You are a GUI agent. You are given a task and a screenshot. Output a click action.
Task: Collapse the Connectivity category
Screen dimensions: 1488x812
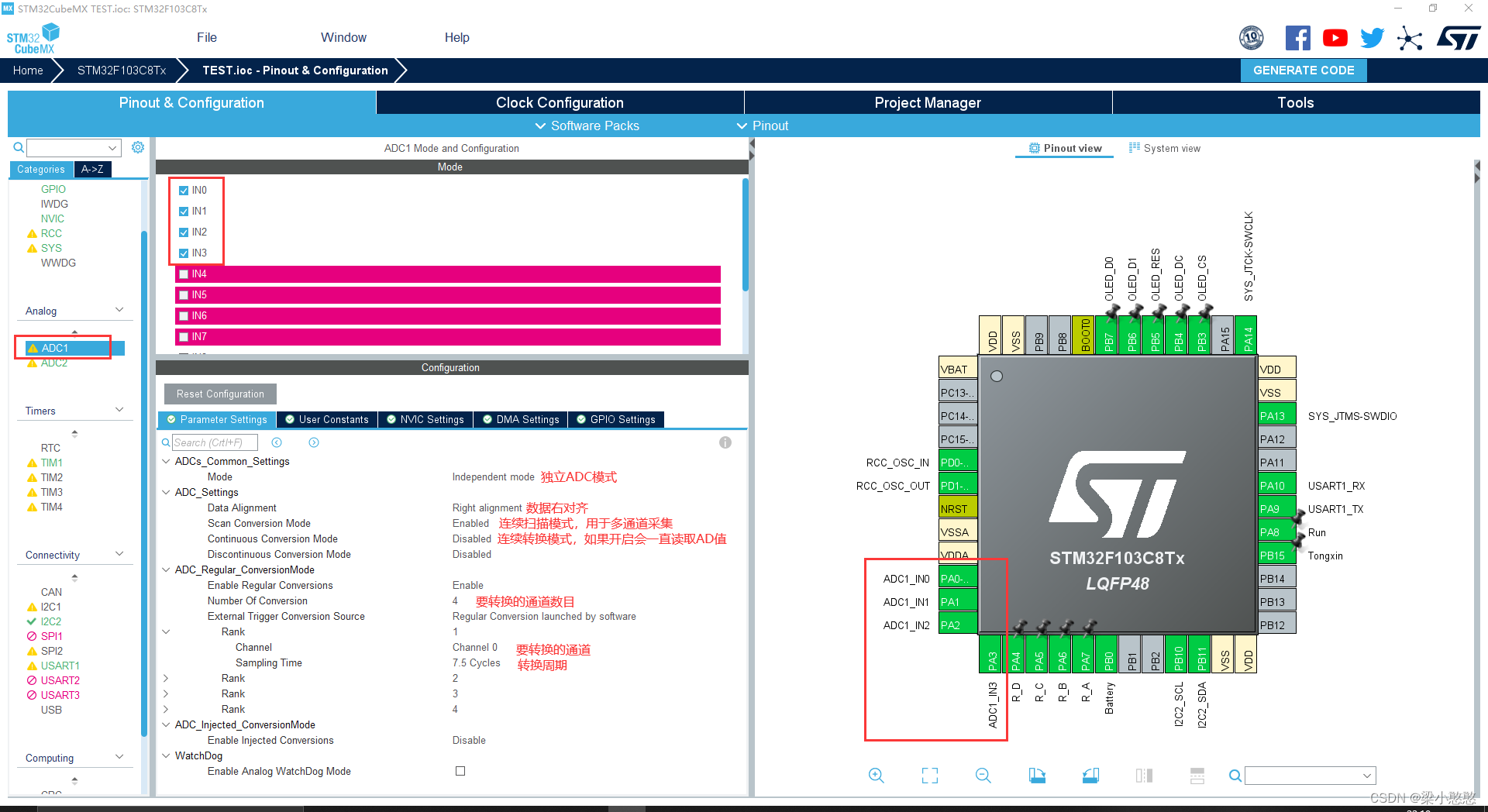tap(119, 554)
